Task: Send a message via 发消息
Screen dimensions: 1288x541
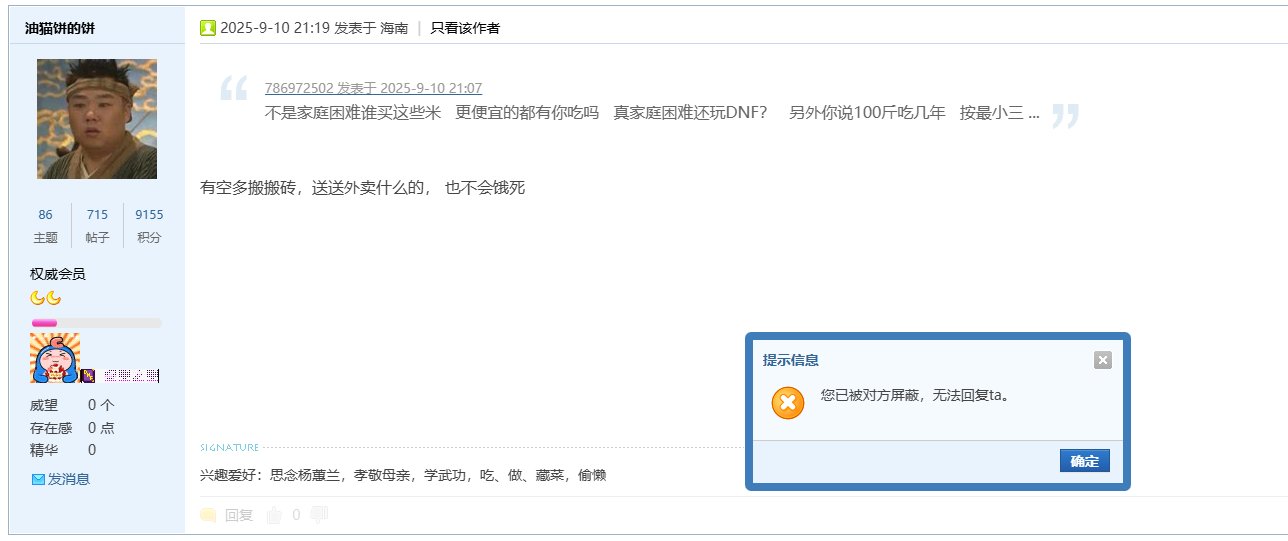Action: (x=61, y=479)
